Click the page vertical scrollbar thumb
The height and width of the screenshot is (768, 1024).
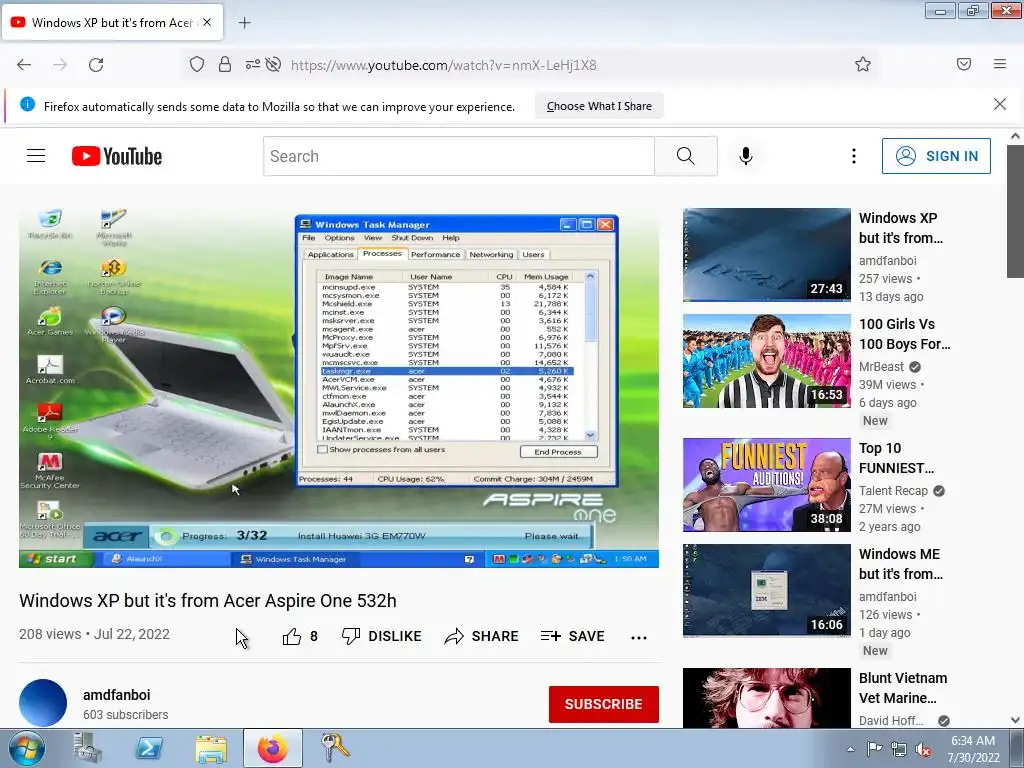coord(1015,211)
